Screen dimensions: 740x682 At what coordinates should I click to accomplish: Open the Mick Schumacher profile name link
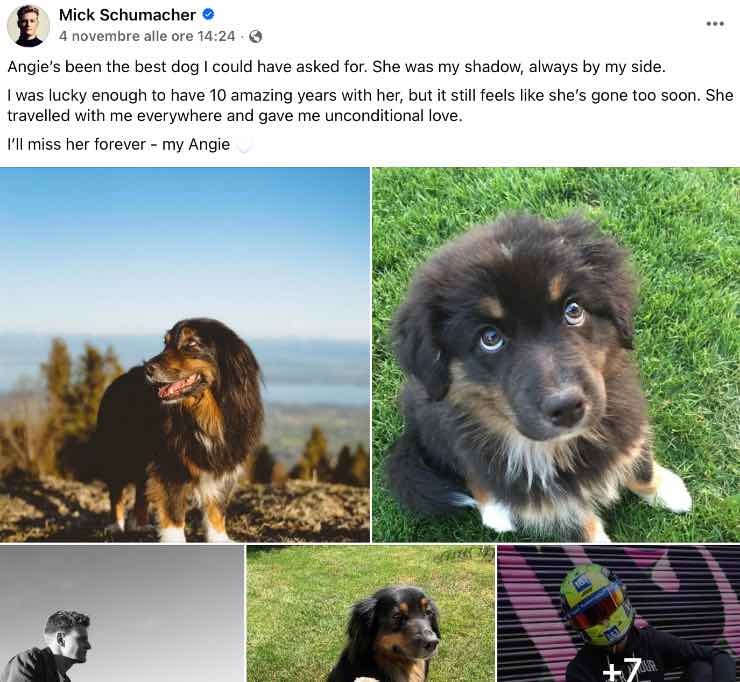[x=127, y=15]
